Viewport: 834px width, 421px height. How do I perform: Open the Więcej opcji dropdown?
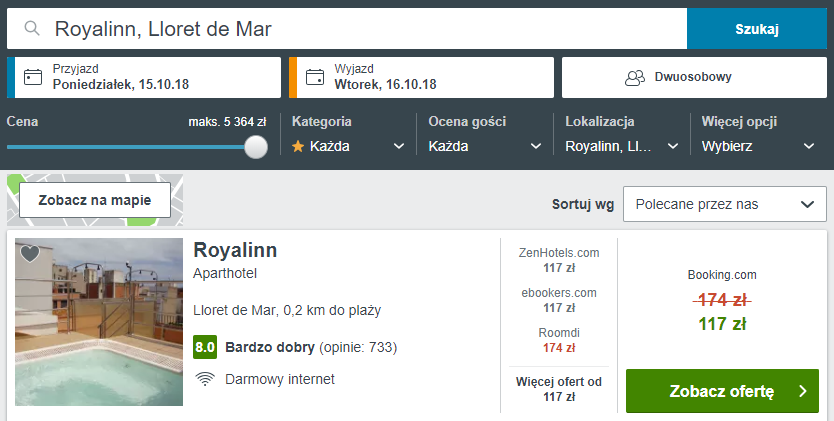[x=758, y=146]
